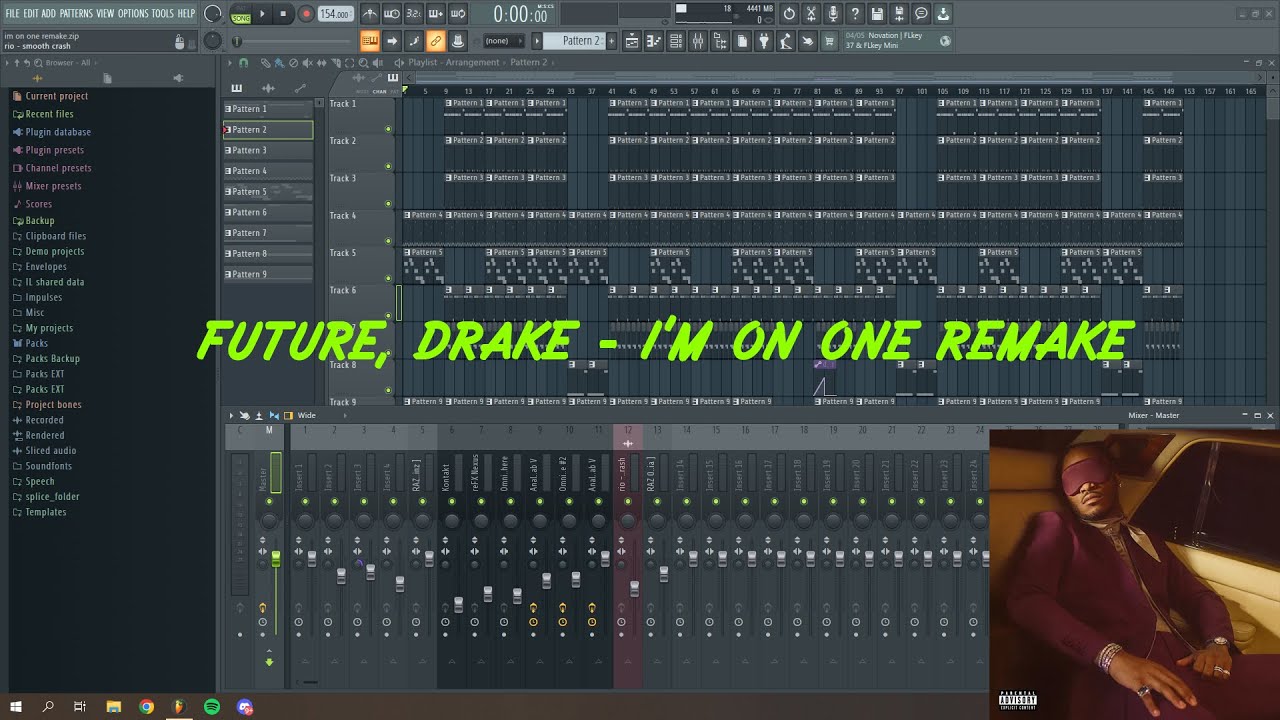
Task: Adjust the Master track volume fader
Action: pos(276,560)
